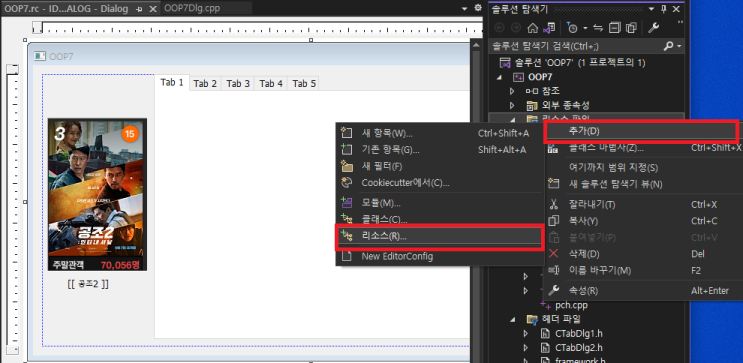Select the movie poster picture control
Image resolution: width=743 pixels, height=363 pixels.
click(97, 195)
